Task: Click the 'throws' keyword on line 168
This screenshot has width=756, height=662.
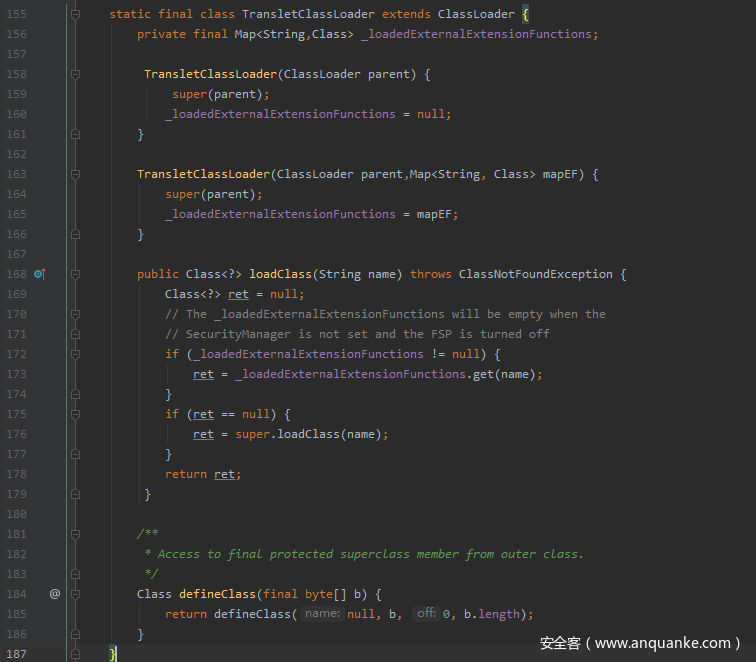Action: 431,274
